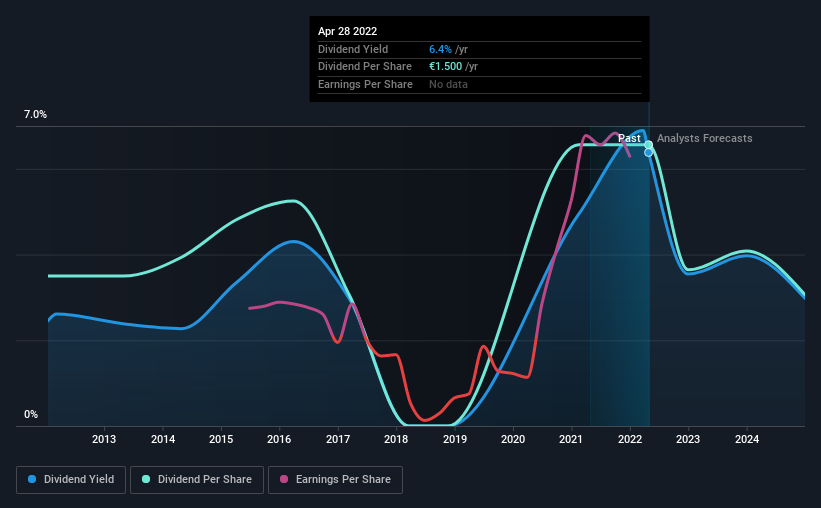Click the blue data point marker at Apr 2022
The height and width of the screenshot is (508, 821).
coord(648,152)
